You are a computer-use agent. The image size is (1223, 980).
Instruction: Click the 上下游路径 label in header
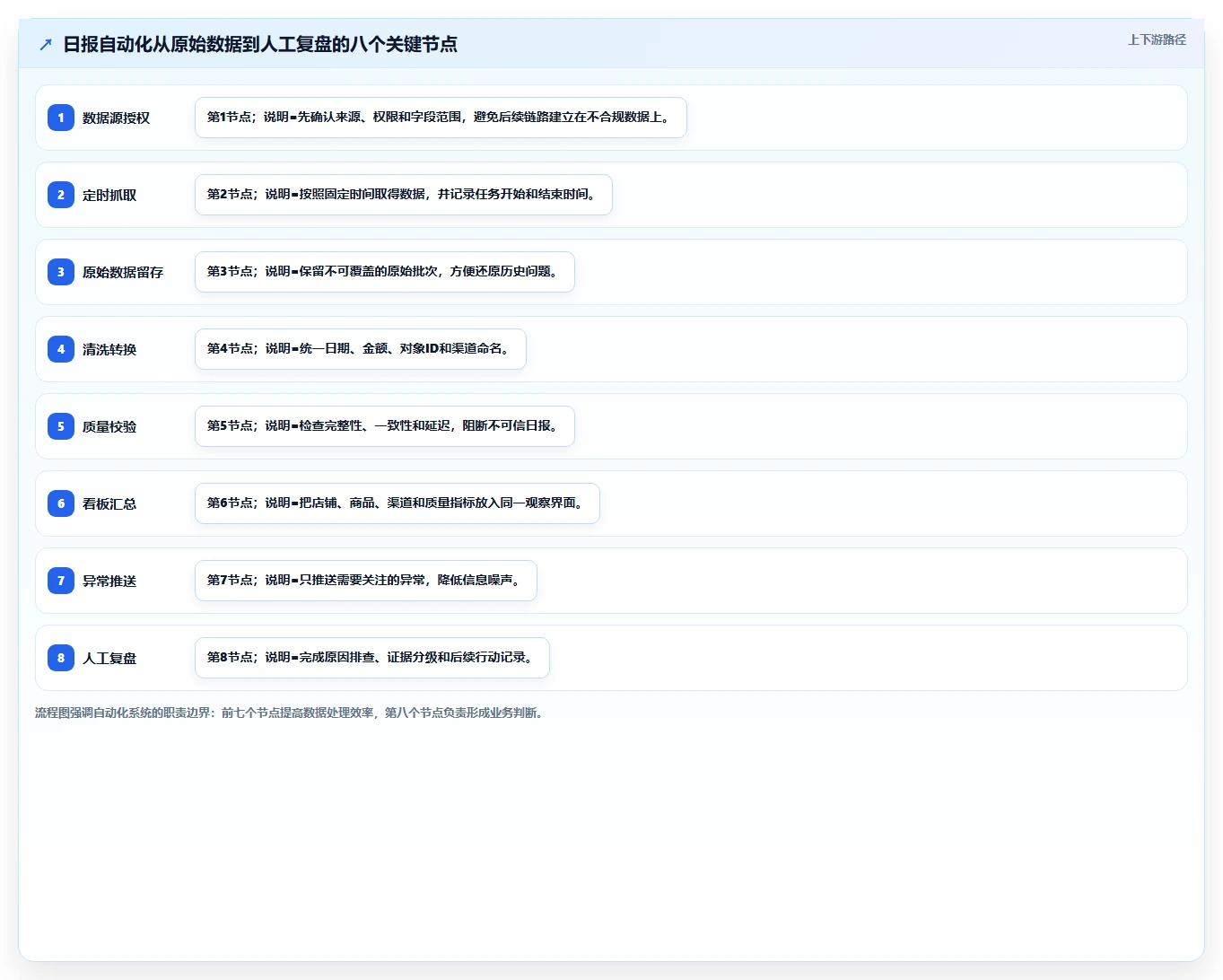[x=1157, y=39]
